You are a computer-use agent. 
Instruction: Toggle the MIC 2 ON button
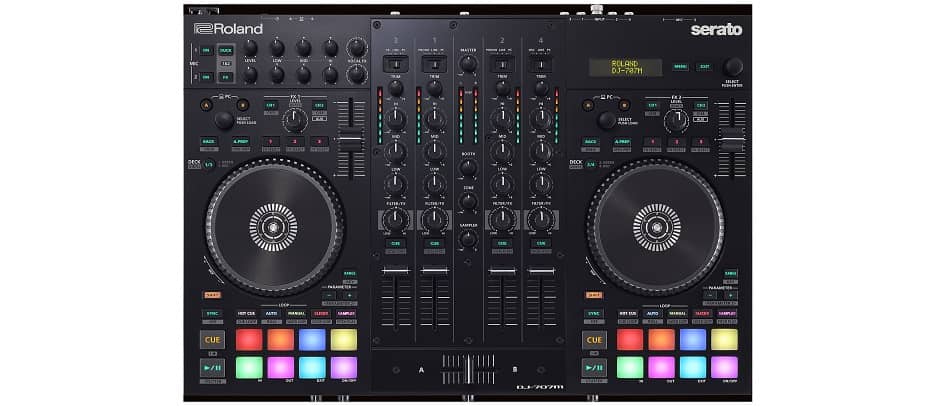[206, 77]
